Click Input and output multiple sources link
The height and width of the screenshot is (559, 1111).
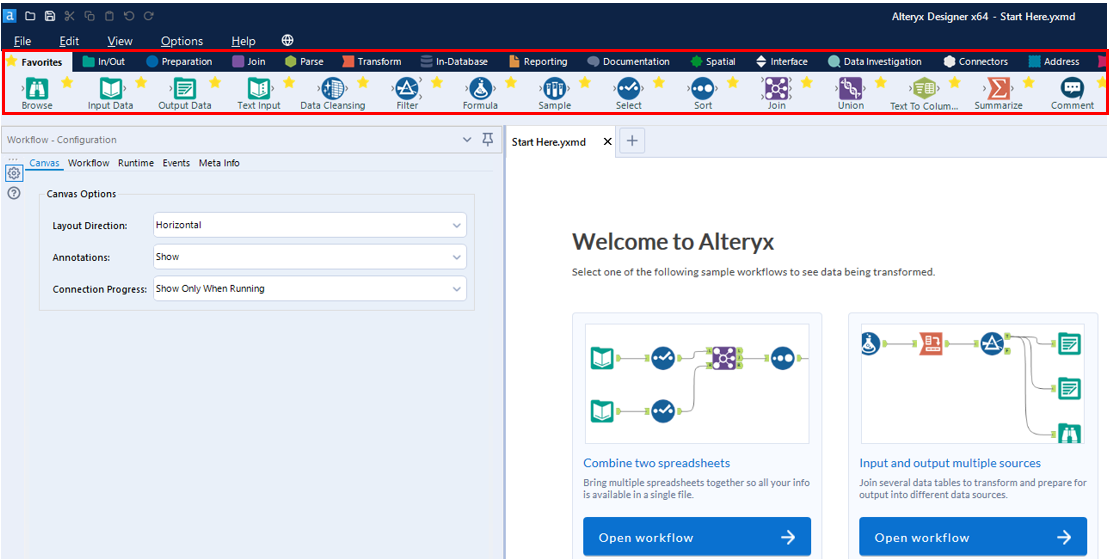[x=950, y=463]
